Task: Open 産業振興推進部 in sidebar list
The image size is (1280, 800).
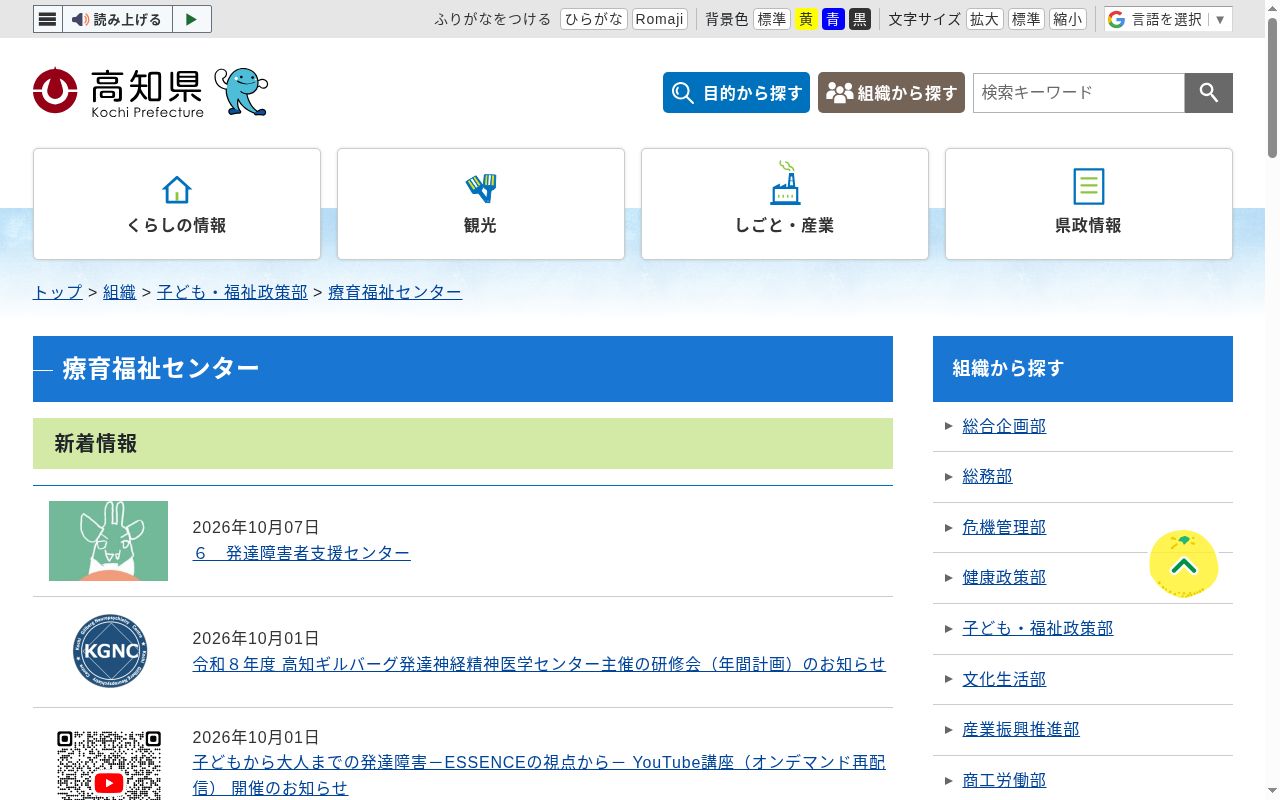Action: pyautogui.click(x=1021, y=730)
